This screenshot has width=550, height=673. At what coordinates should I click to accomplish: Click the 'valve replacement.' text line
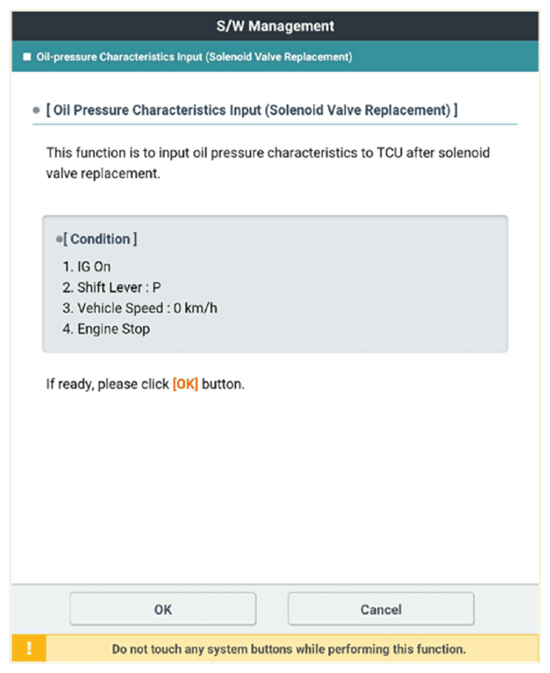(103, 173)
